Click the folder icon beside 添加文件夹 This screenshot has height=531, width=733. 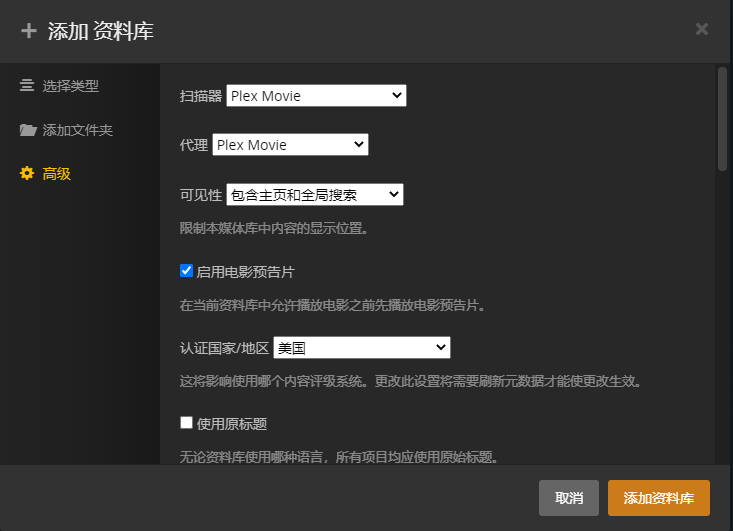click(28, 129)
